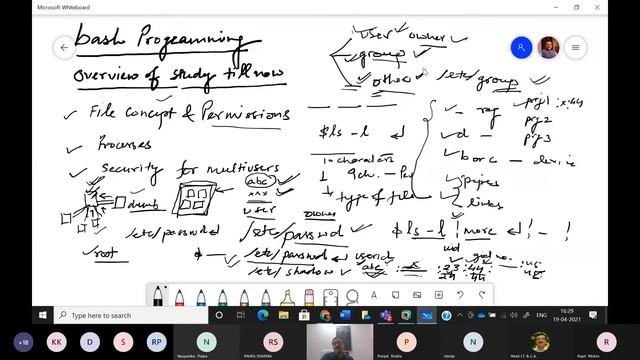This screenshot has height=360, width=640.
Task: Select the yellow highlighter tool
Action: coord(287,297)
